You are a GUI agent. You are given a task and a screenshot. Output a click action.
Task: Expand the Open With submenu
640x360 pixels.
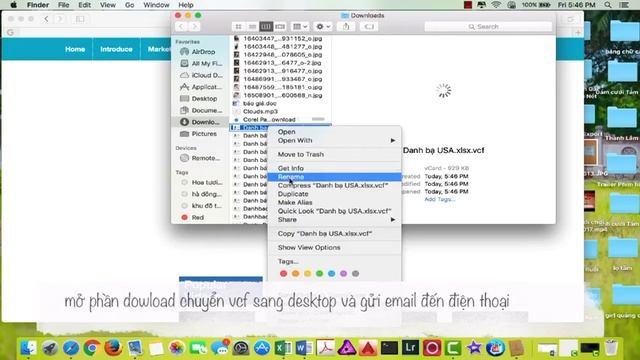click(x=334, y=140)
